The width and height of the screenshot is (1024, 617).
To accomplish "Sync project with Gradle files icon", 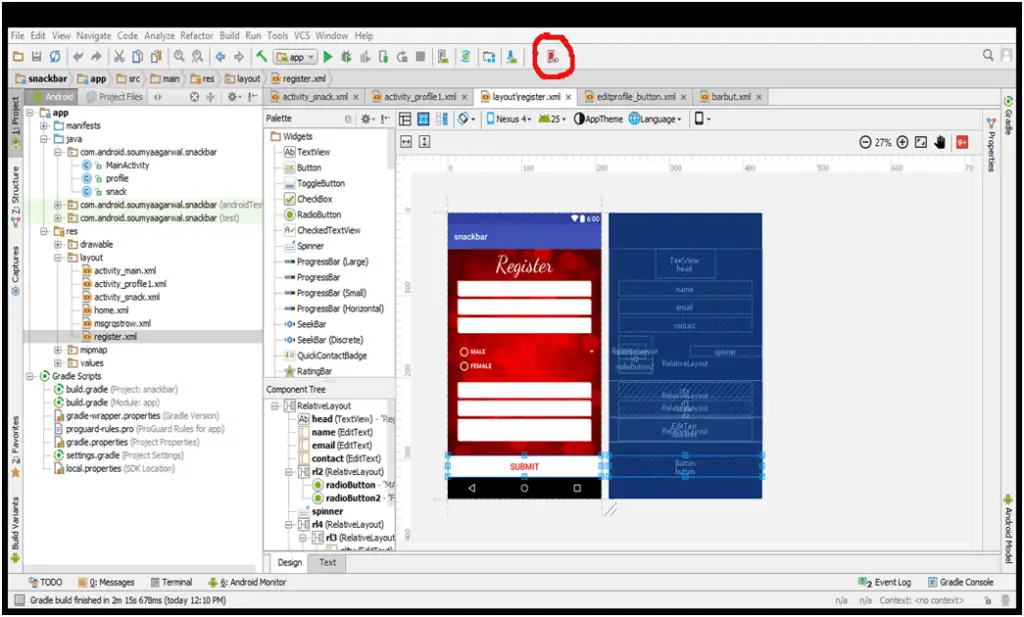I will tap(464, 56).
